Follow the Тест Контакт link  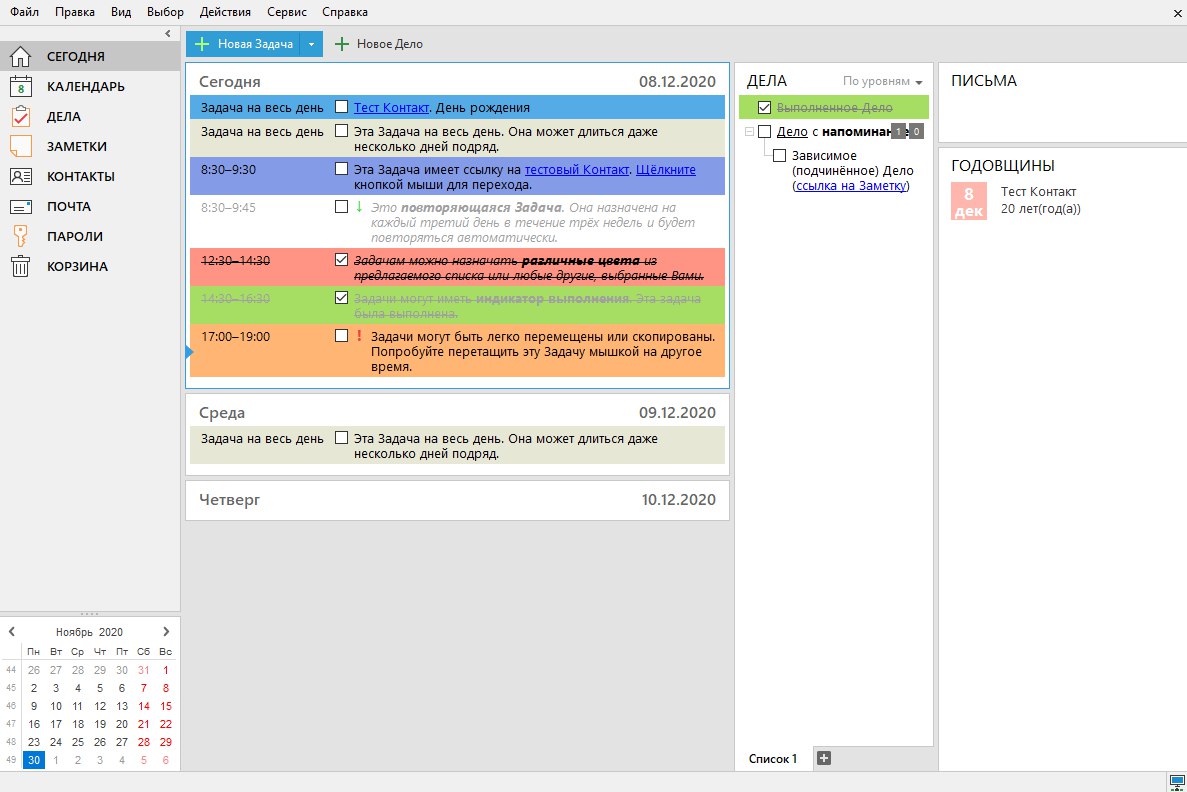(391, 108)
